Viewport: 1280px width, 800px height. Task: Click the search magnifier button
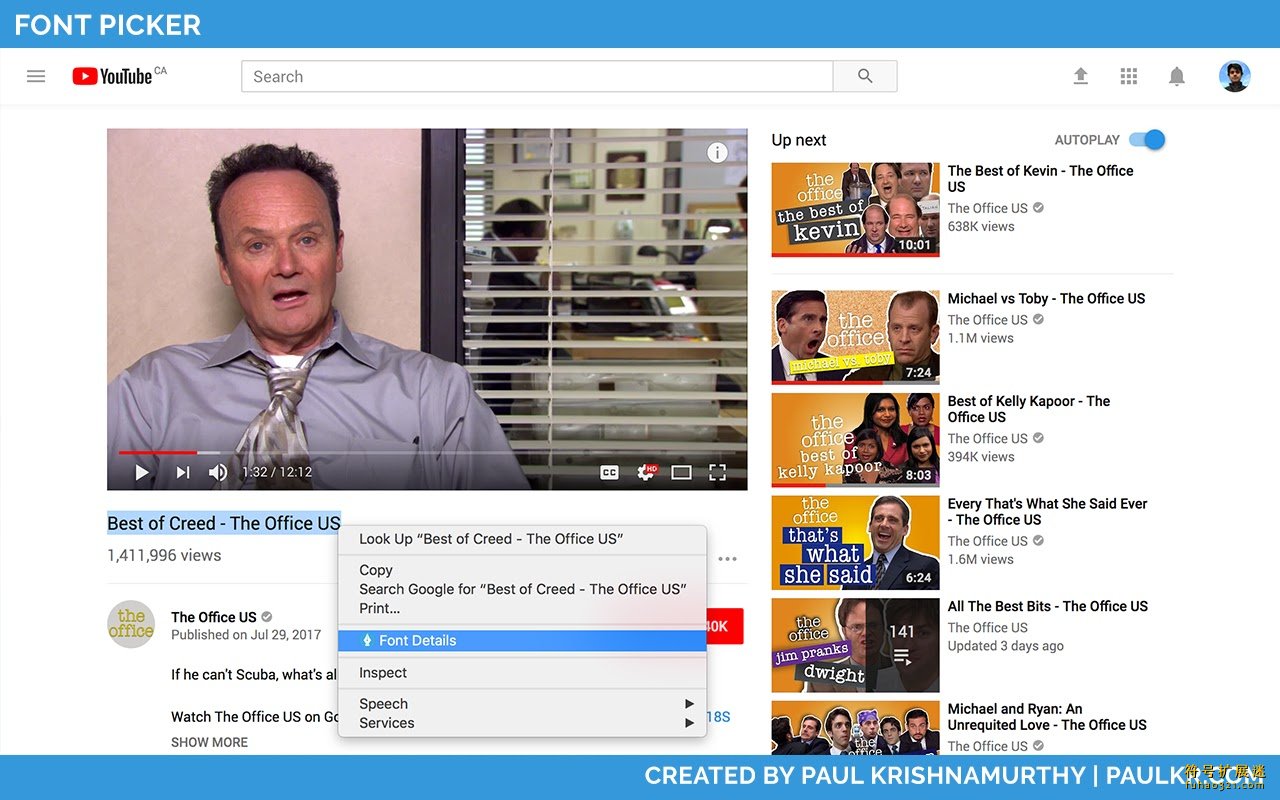pyautogui.click(x=865, y=76)
